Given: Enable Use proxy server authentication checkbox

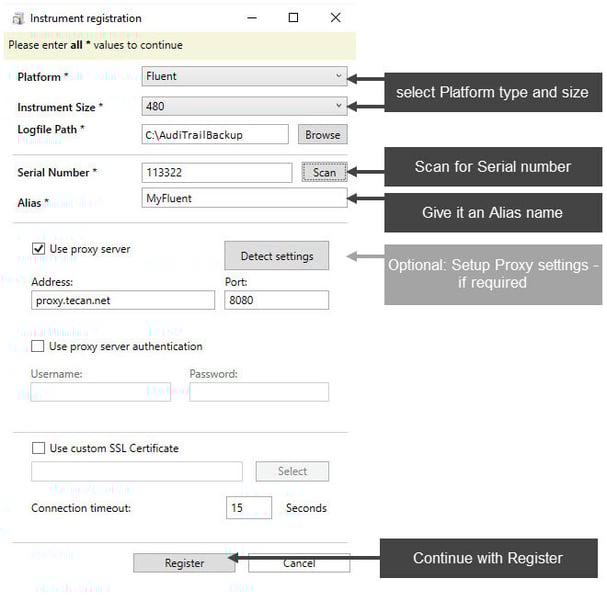Looking at the screenshot, I should point(38,346).
